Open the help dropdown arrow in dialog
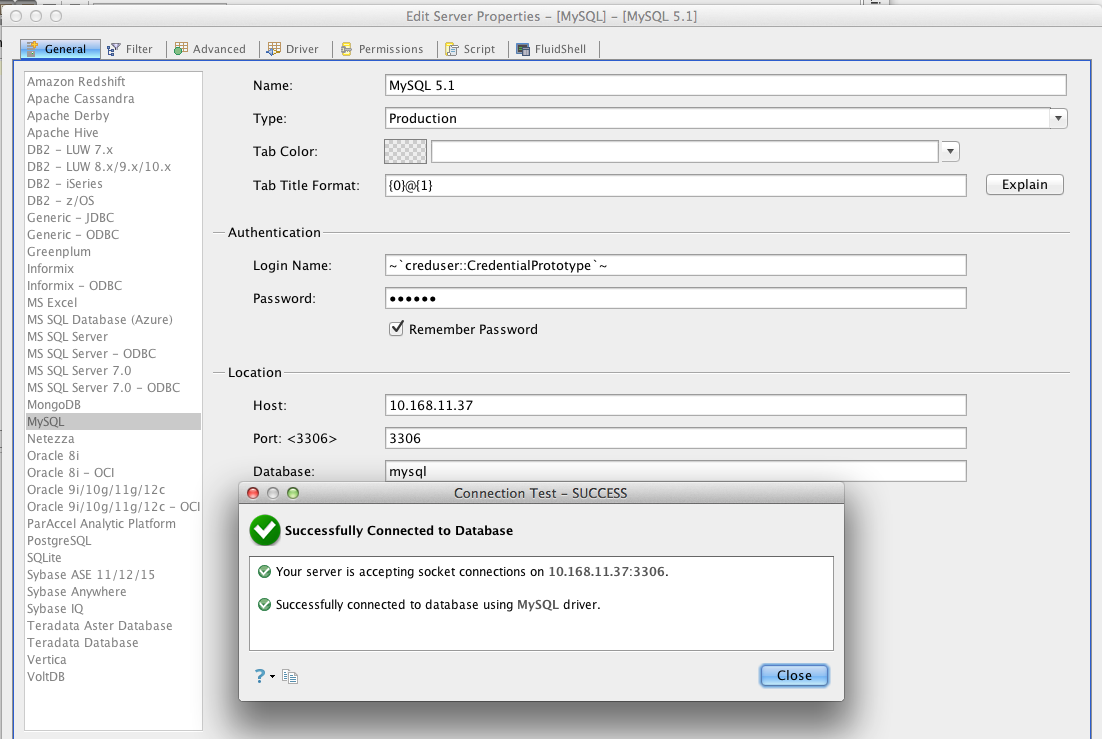This screenshot has height=739, width=1102. [273, 676]
